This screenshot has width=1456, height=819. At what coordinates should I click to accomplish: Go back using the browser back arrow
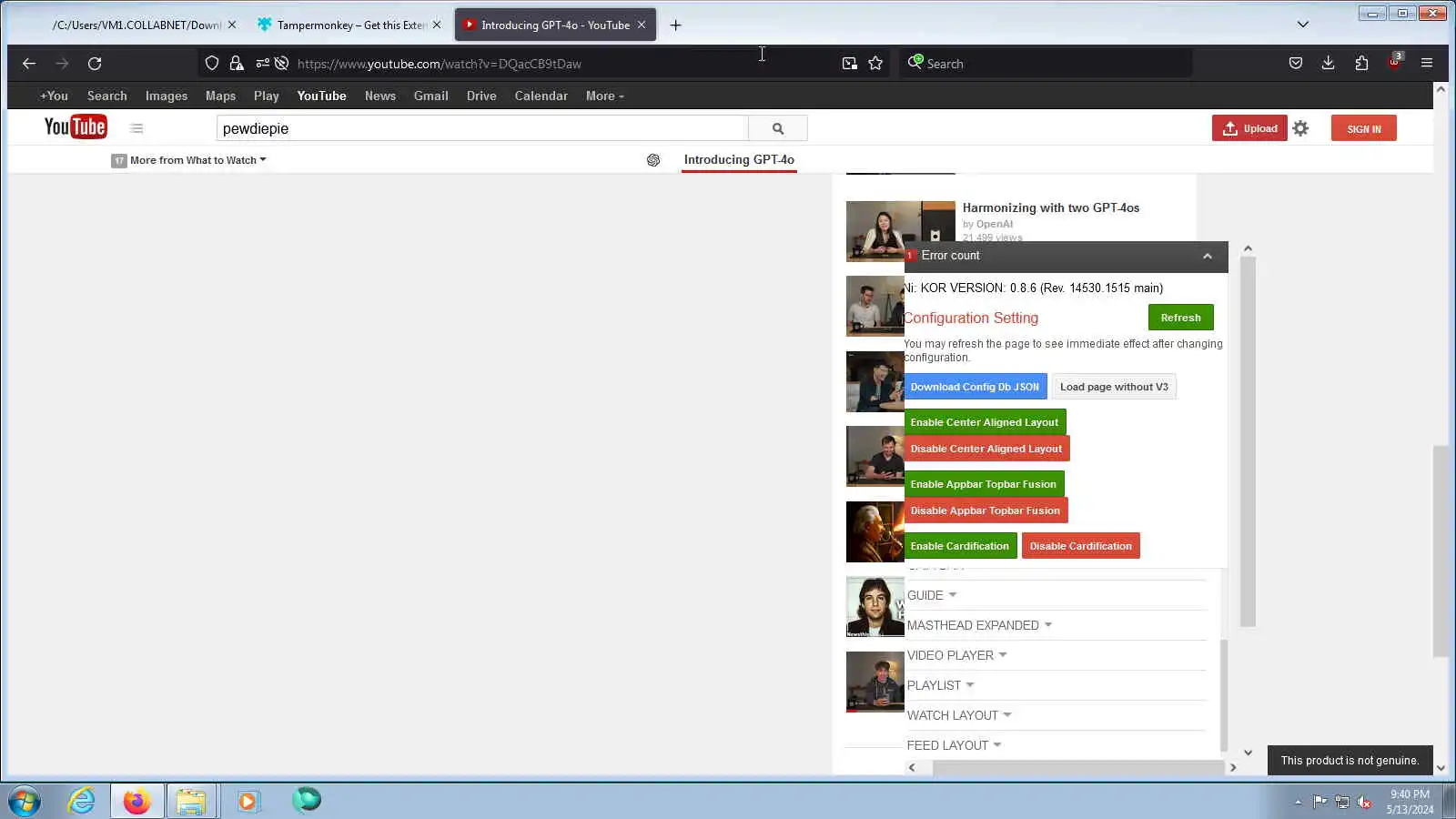coord(29,64)
